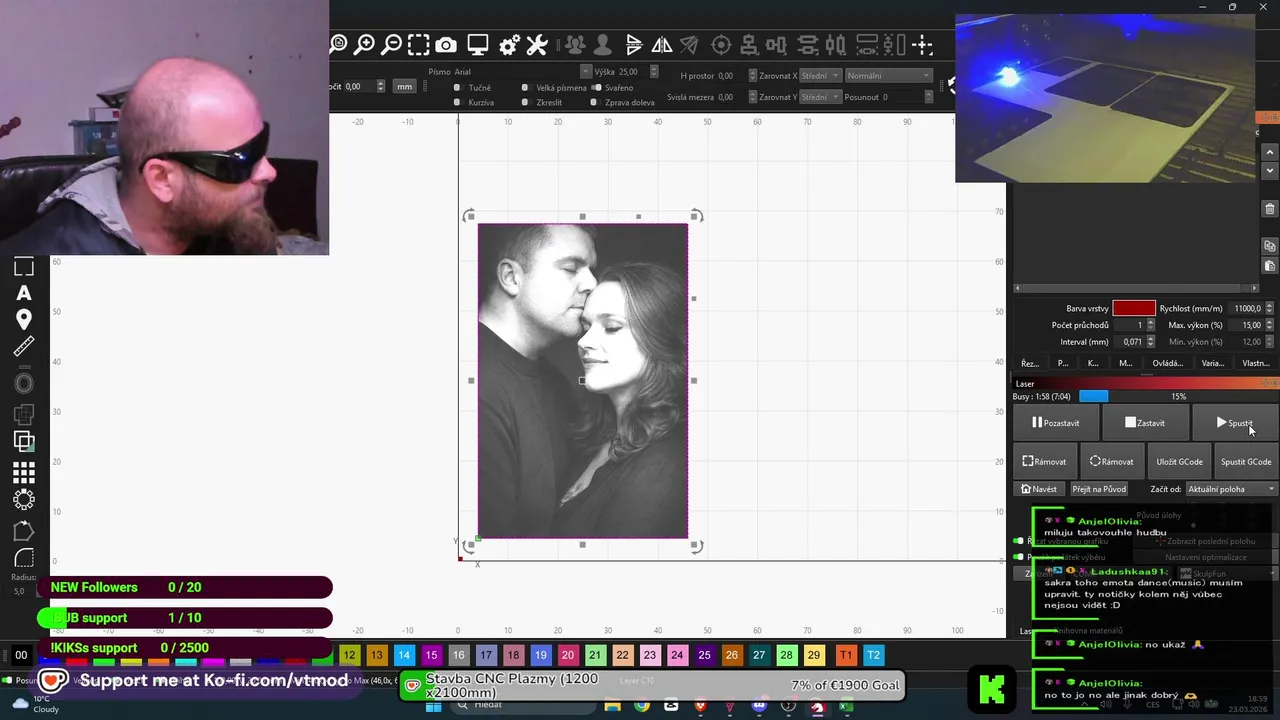1280x720 pixels.
Task: Adjust the Max. výkon 15,00 spinner arrows
Action: click(x=1270, y=325)
